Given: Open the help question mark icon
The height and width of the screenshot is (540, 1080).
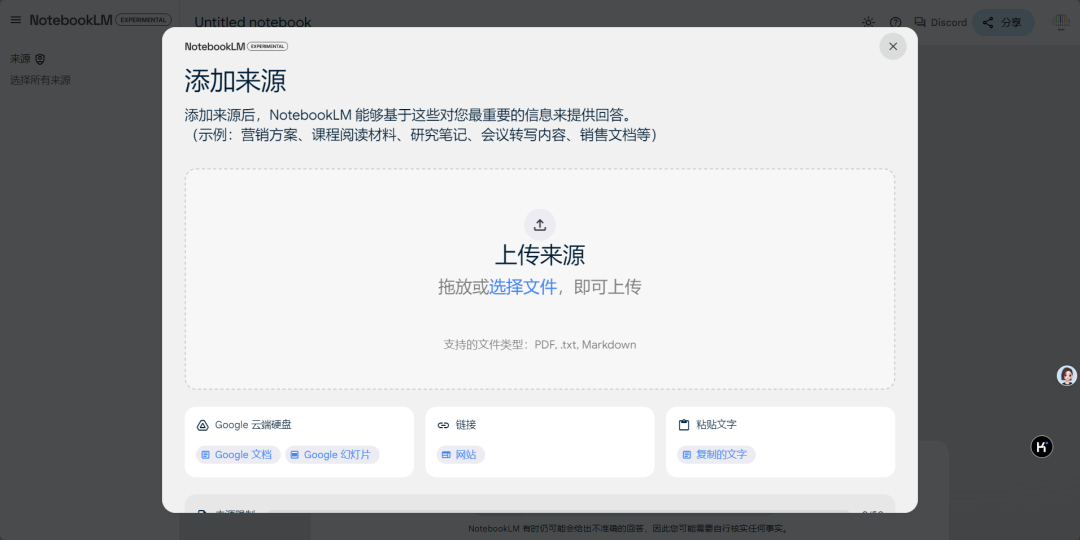Looking at the screenshot, I should pyautogui.click(x=895, y=22).
